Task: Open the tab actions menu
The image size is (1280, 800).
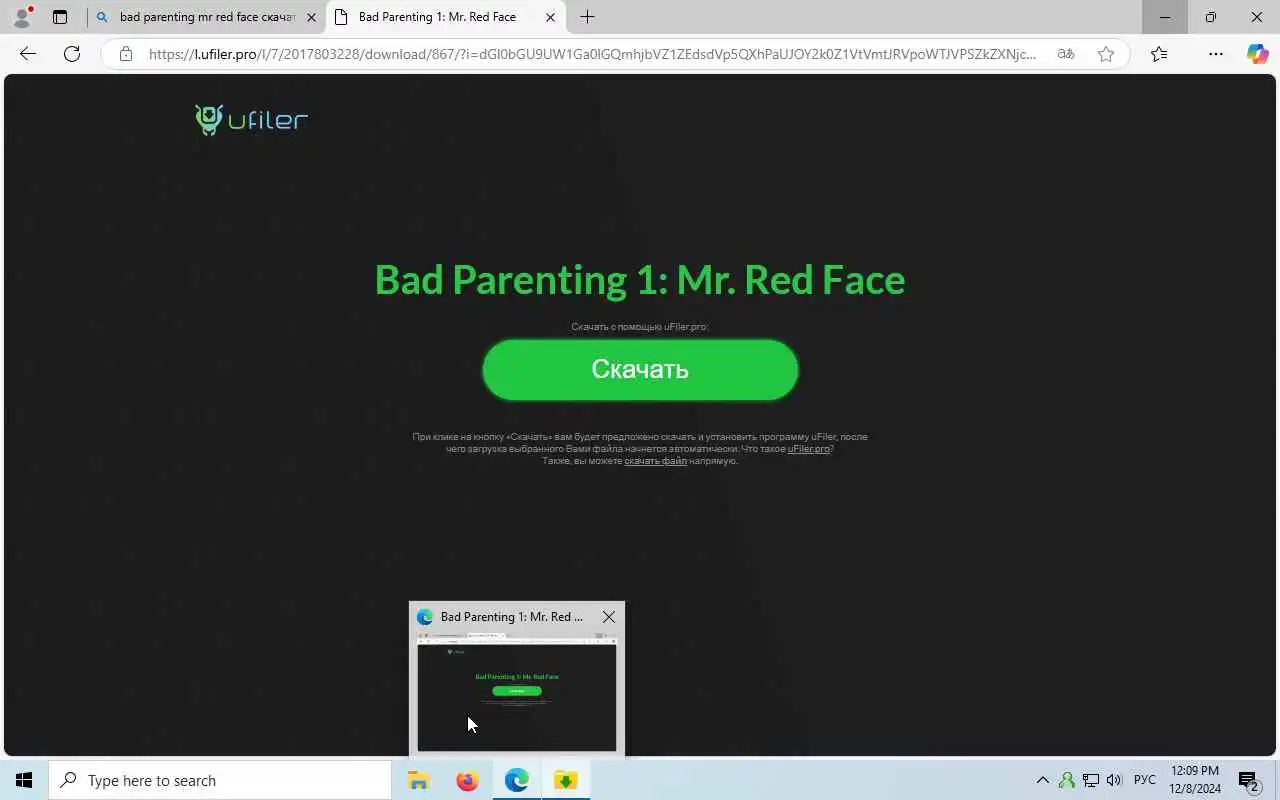Action: pyautogui.click(x=60, y=17)
